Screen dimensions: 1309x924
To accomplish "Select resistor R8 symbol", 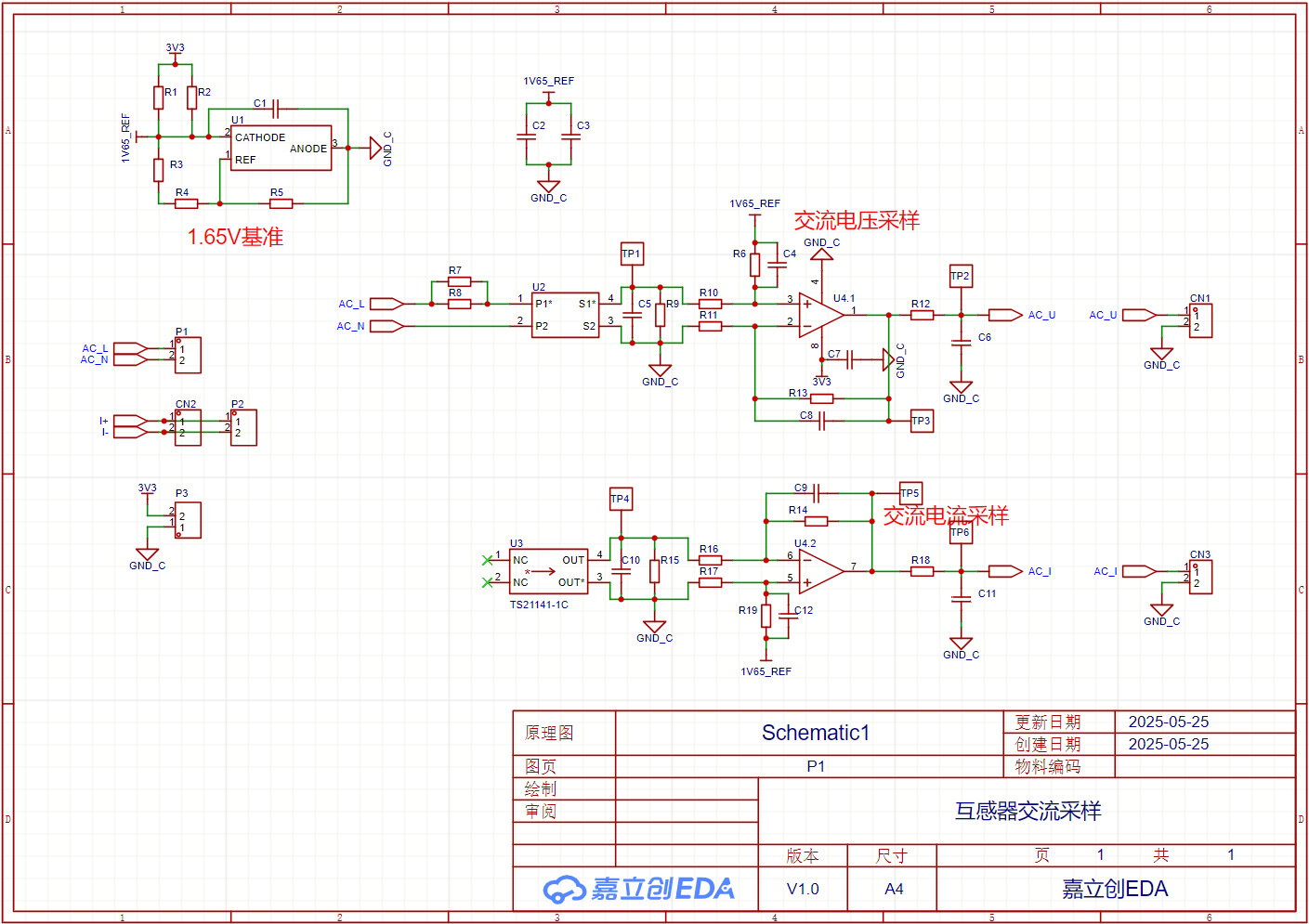I will pos(460,304).
